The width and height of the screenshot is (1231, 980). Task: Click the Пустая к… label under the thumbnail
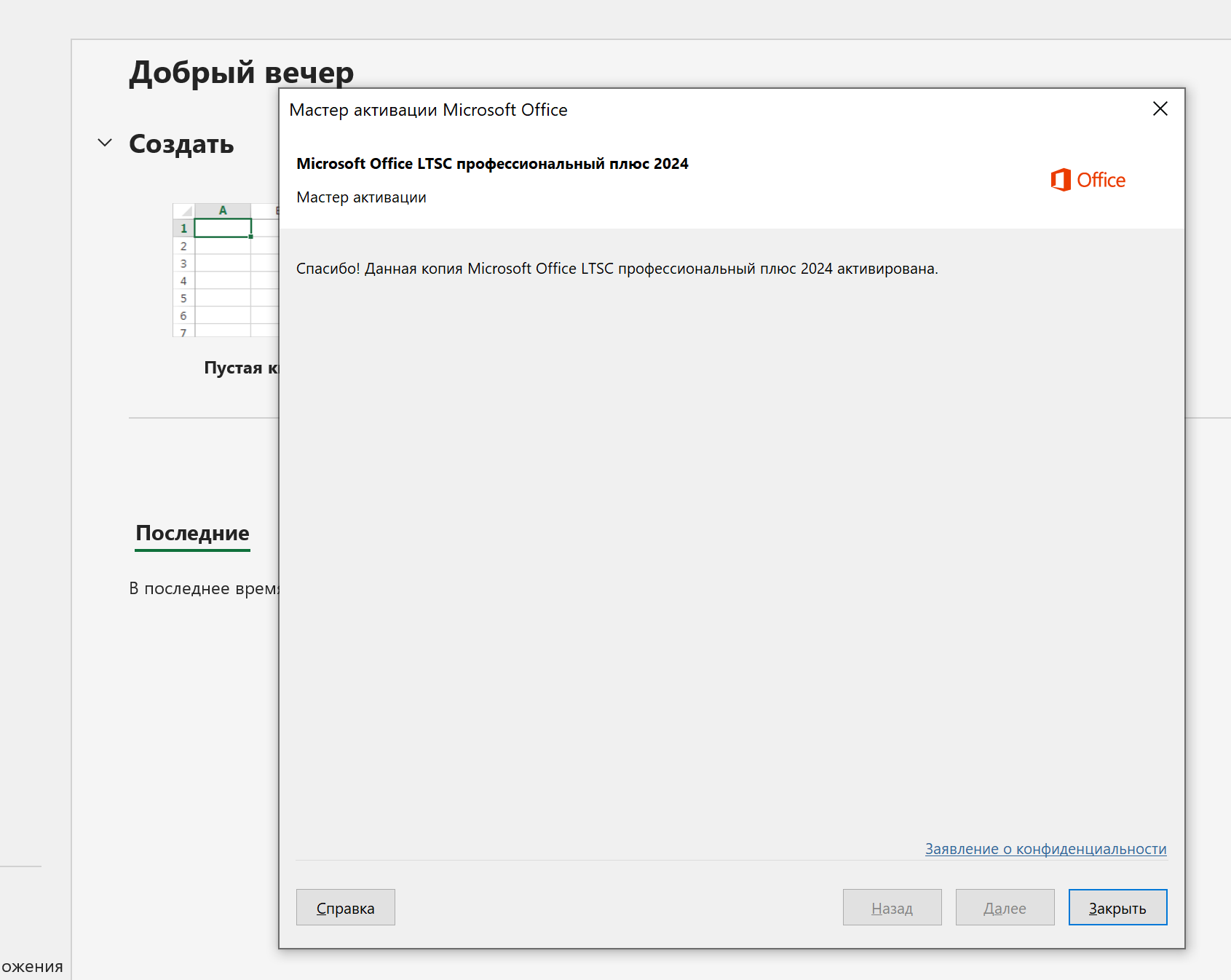click(x=241, y=368)
